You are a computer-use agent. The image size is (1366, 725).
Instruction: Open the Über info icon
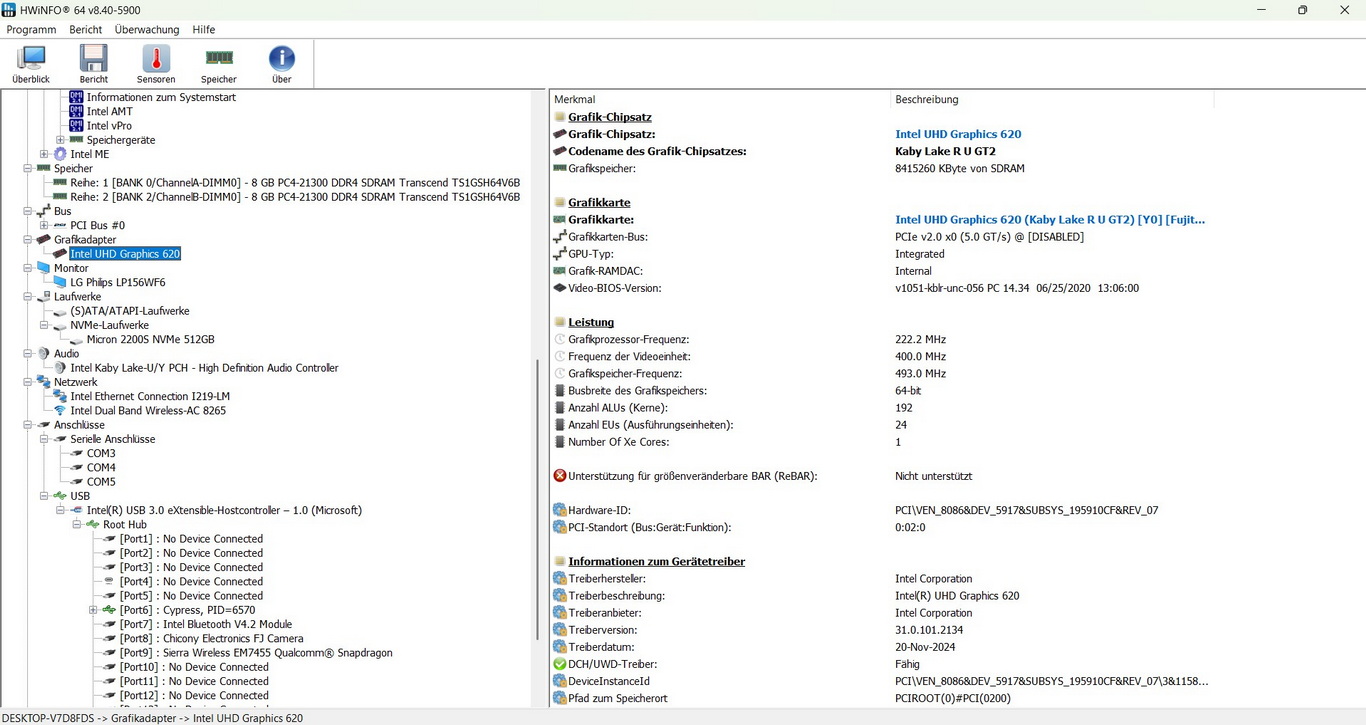point(282,64)
